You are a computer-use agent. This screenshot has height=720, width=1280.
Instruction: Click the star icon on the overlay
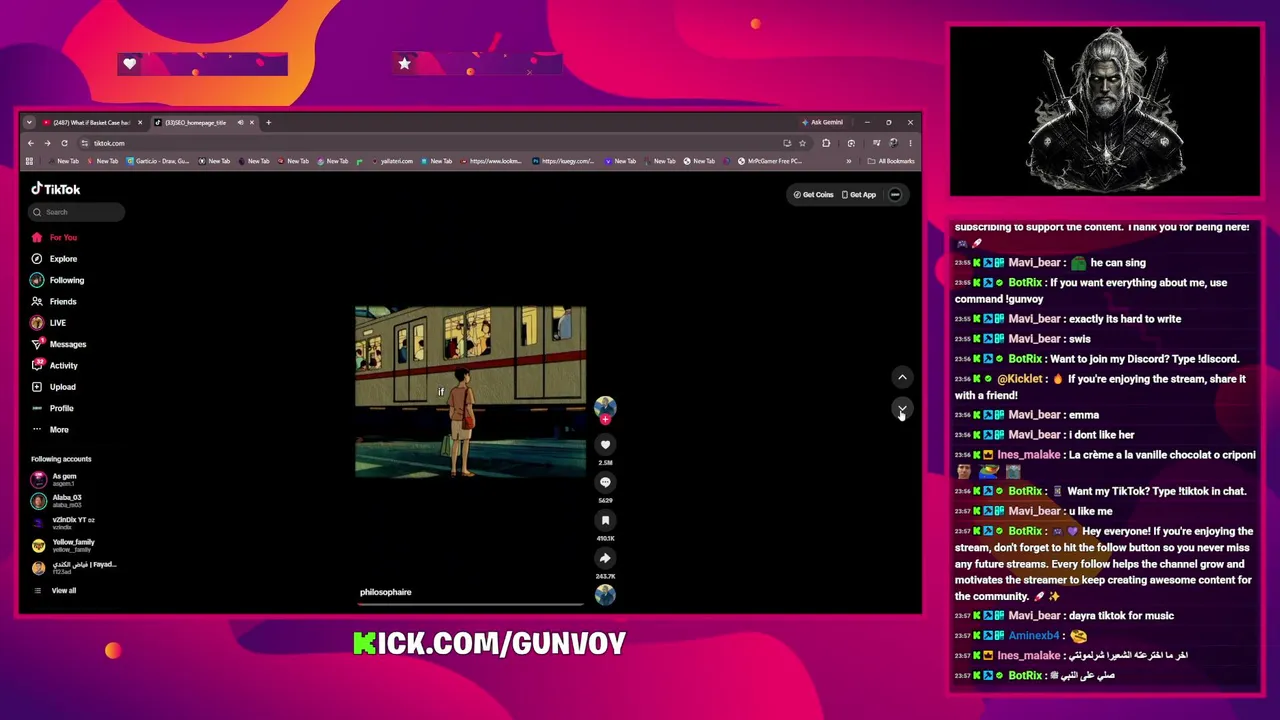[404, 64]
